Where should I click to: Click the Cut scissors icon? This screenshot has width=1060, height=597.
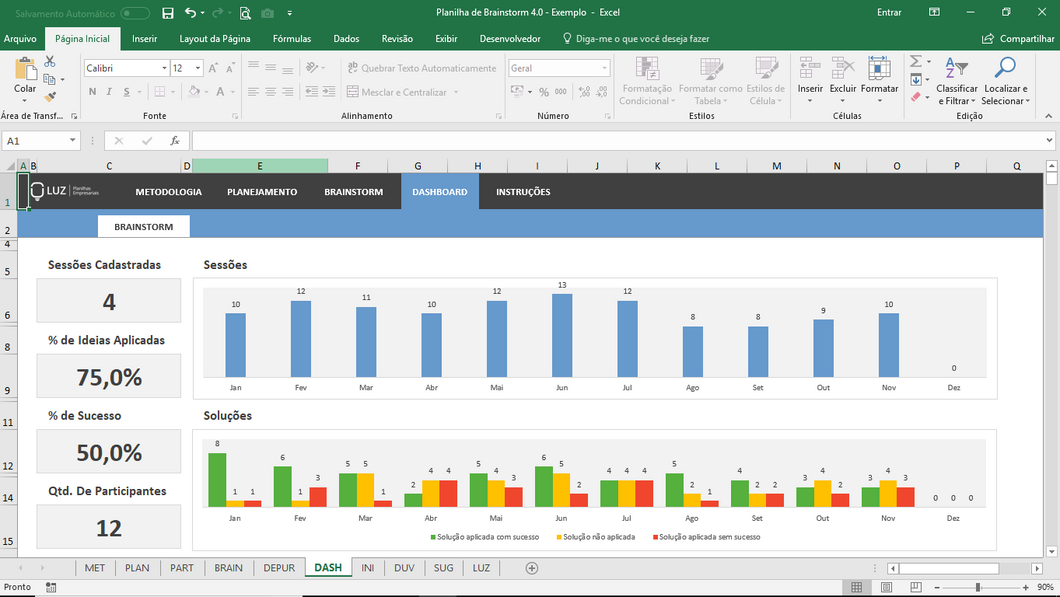tap(50, 62)
